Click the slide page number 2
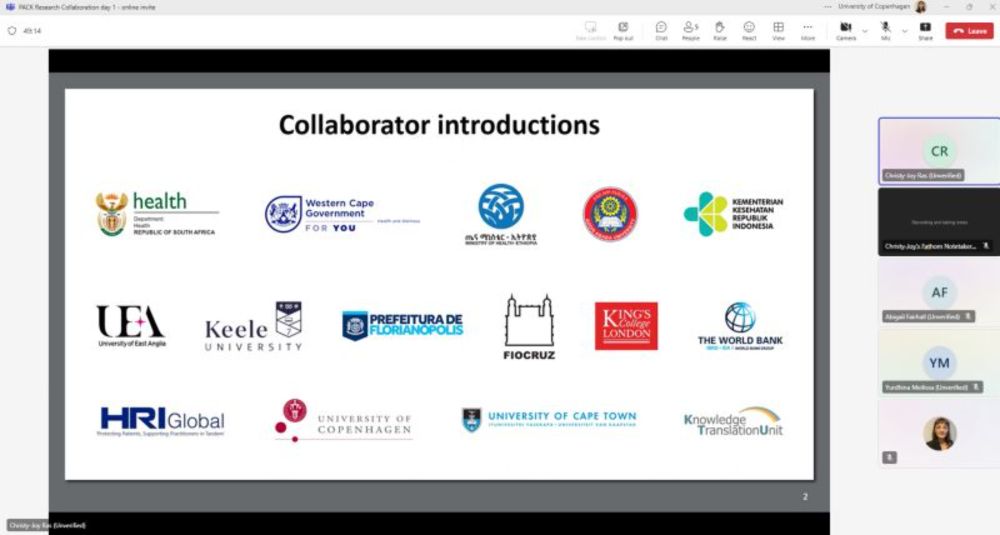1000x535 pixels. 805,497
